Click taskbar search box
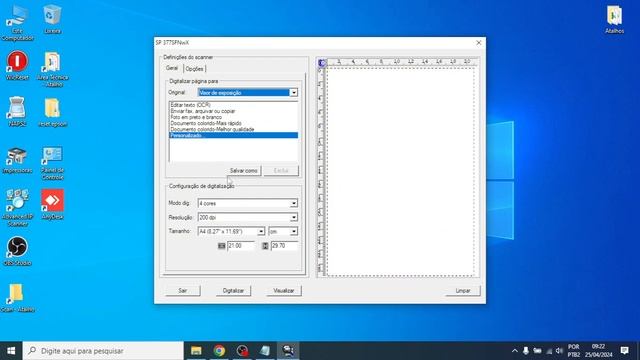Viewport: 640px width, 360px height. pos(103,351)
